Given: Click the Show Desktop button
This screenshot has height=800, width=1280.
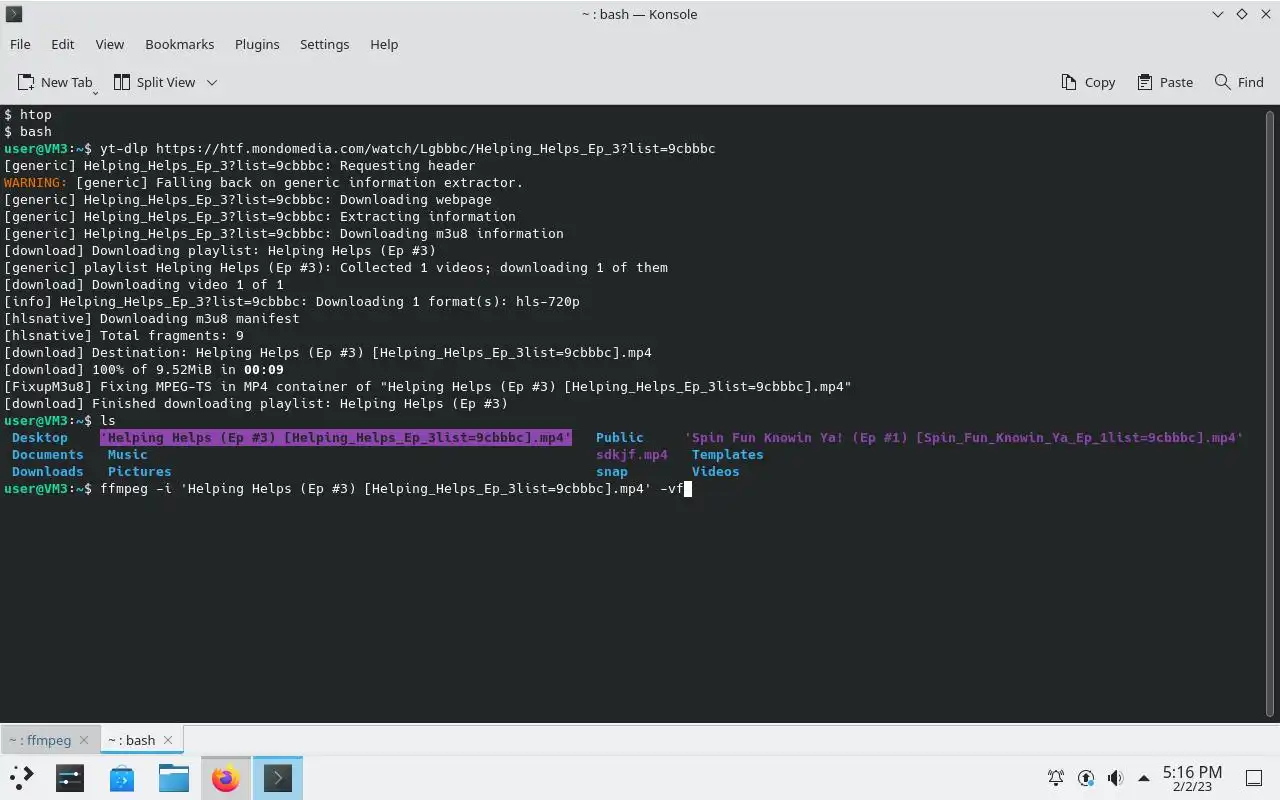Looking at the screenshot, I should point(1254,777).
